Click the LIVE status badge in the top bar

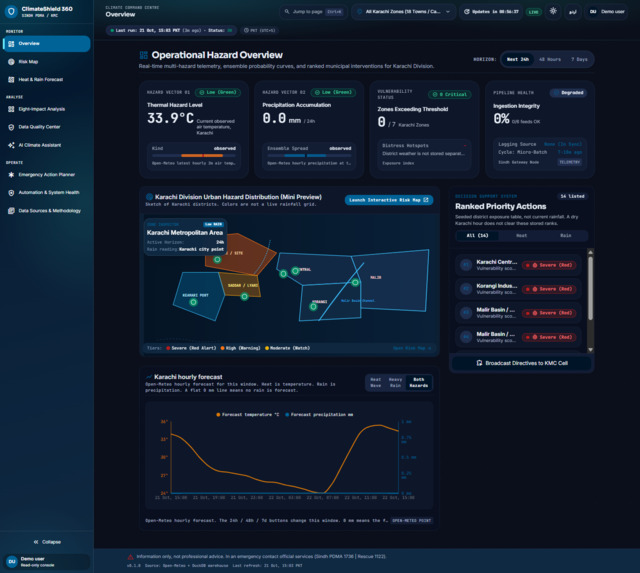coord(533,12)
